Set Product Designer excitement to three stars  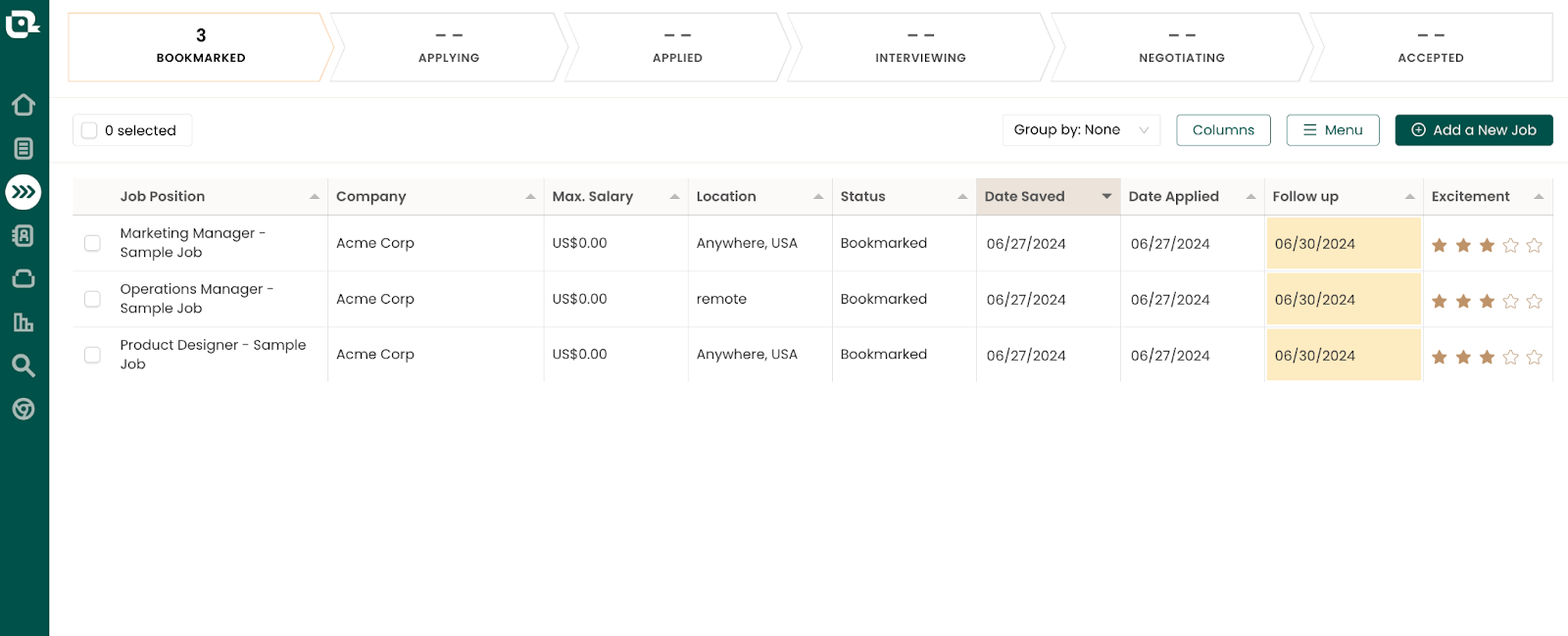coord(1487,357)
